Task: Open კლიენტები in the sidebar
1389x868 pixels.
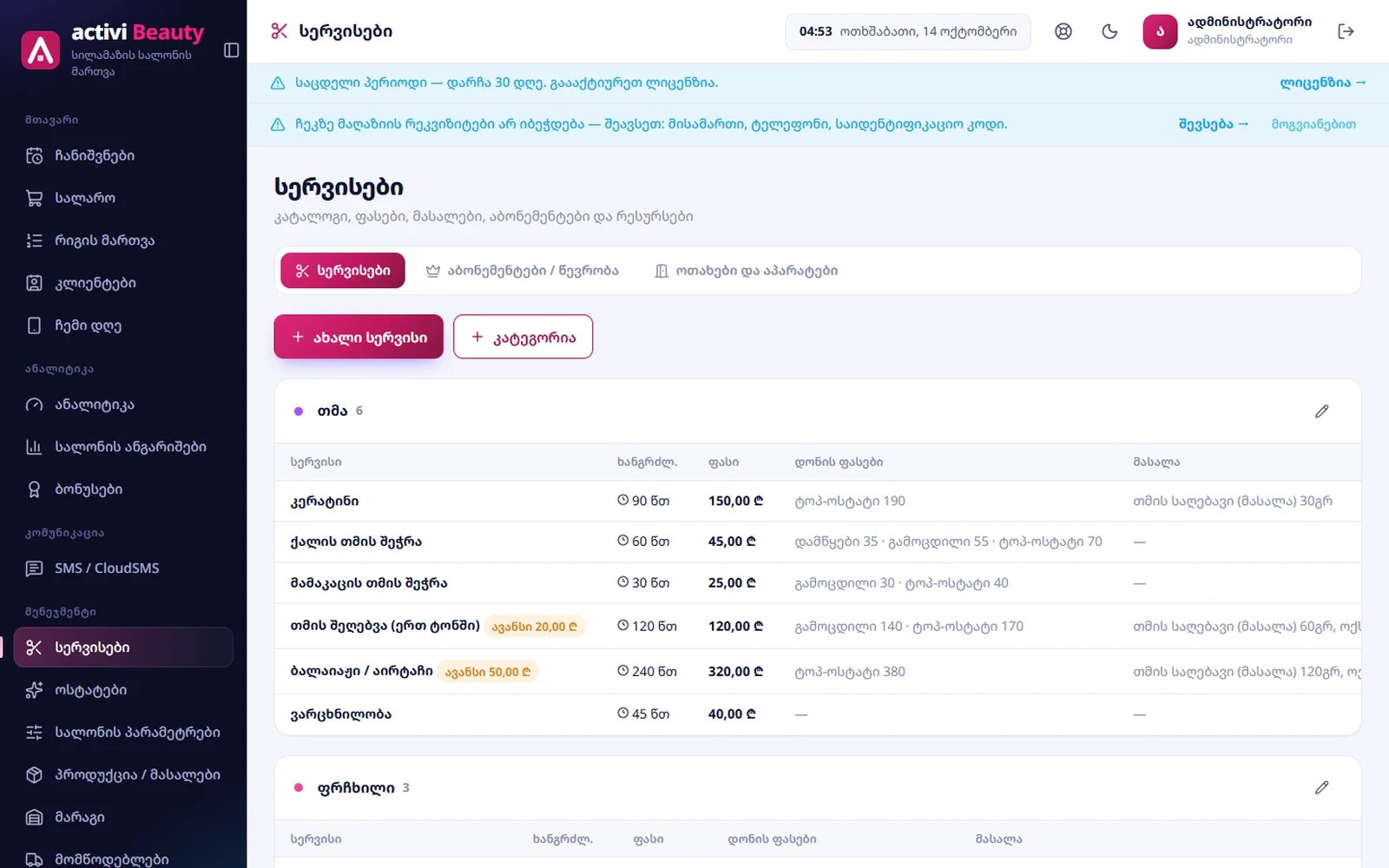Action: point(123,283)
